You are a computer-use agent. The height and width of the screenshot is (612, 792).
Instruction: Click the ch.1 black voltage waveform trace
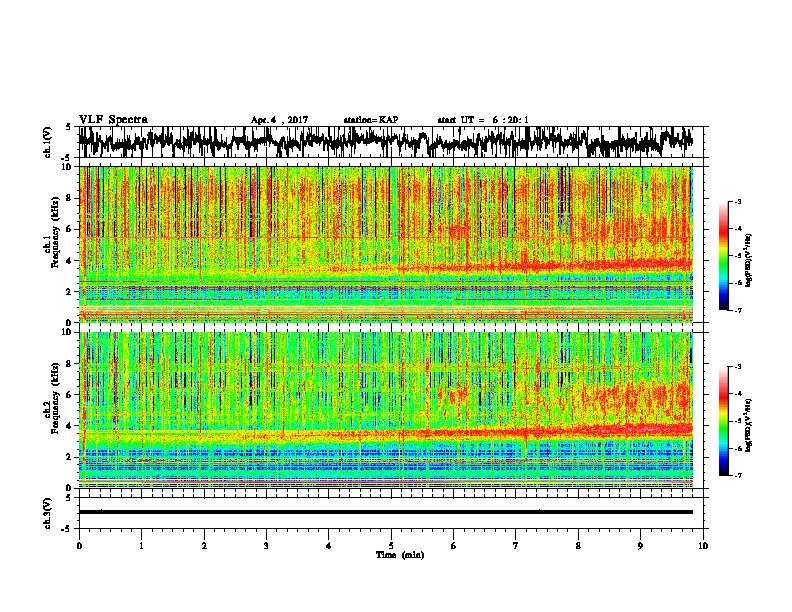point(385,142)
